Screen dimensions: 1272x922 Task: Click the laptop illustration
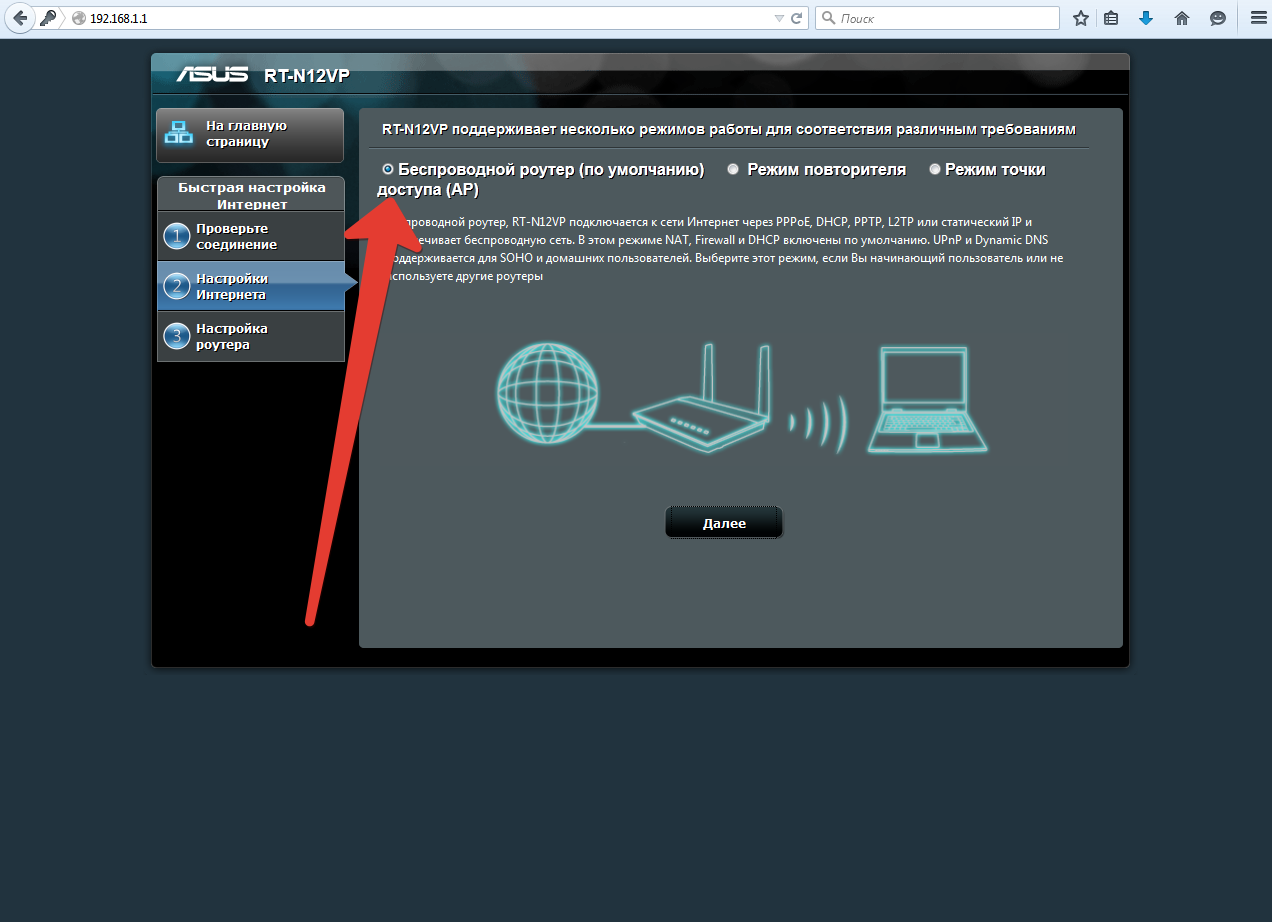[927, 399]
